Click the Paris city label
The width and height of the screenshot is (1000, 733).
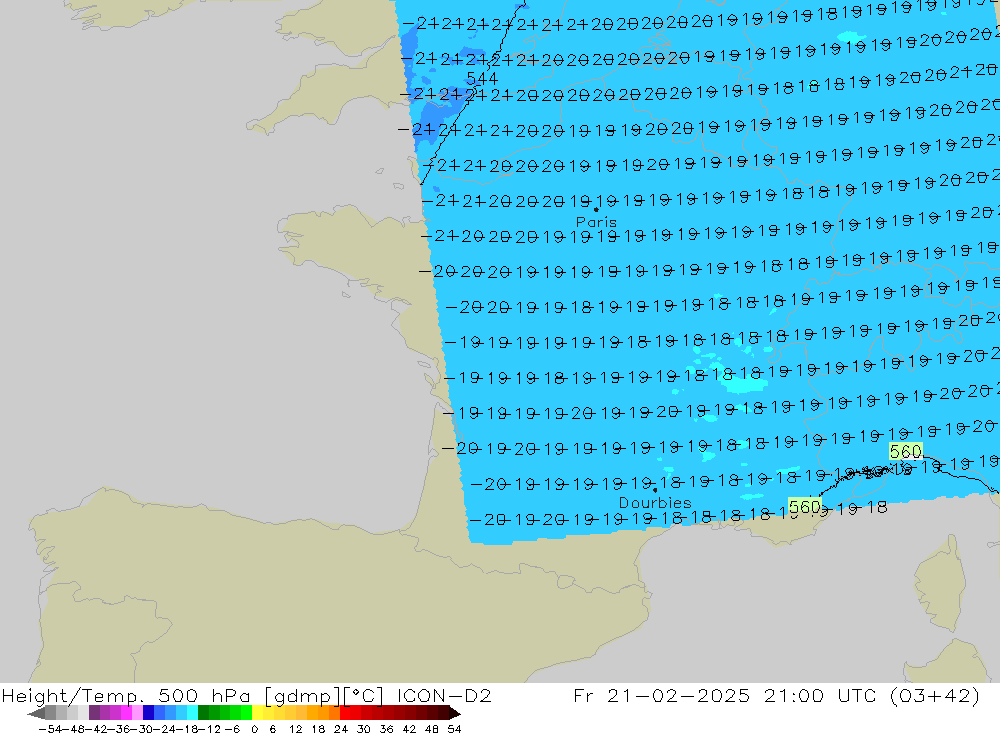point(596,222)
